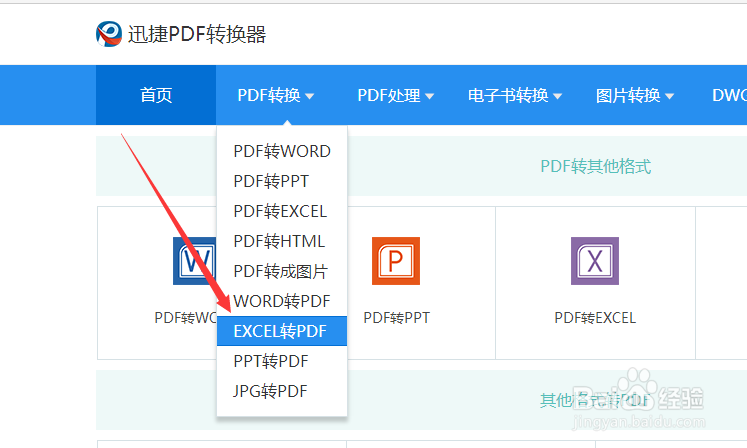The height and width of the screenshot is (448, 747).
Task: Click the PDF转PPT card label
Action: click(396, 318)
